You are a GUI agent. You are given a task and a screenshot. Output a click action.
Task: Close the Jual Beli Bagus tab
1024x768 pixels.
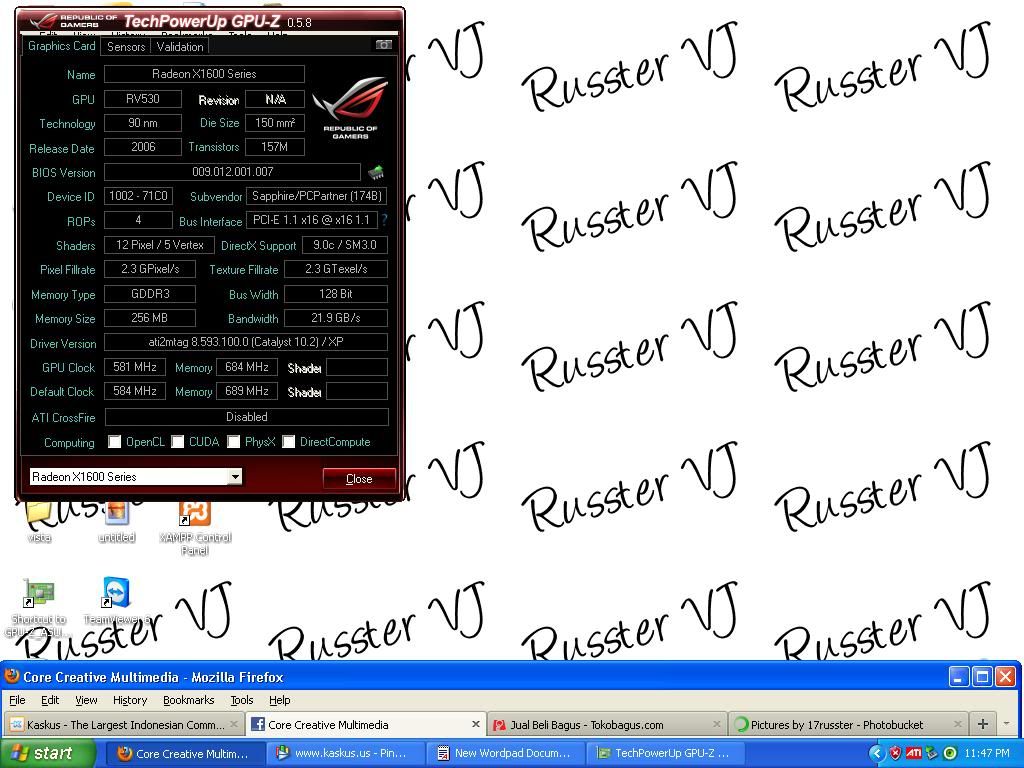tap(716, 724)
